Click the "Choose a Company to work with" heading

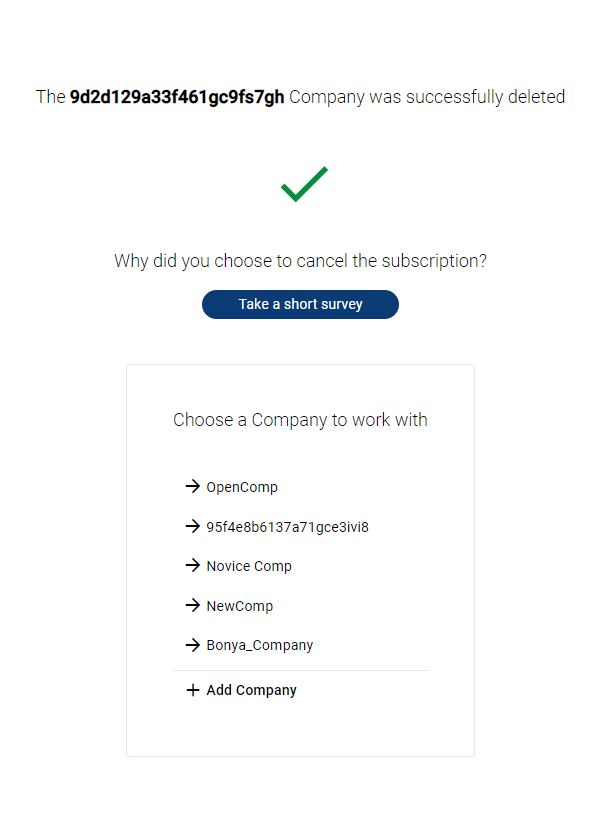[x=300, y=420]
